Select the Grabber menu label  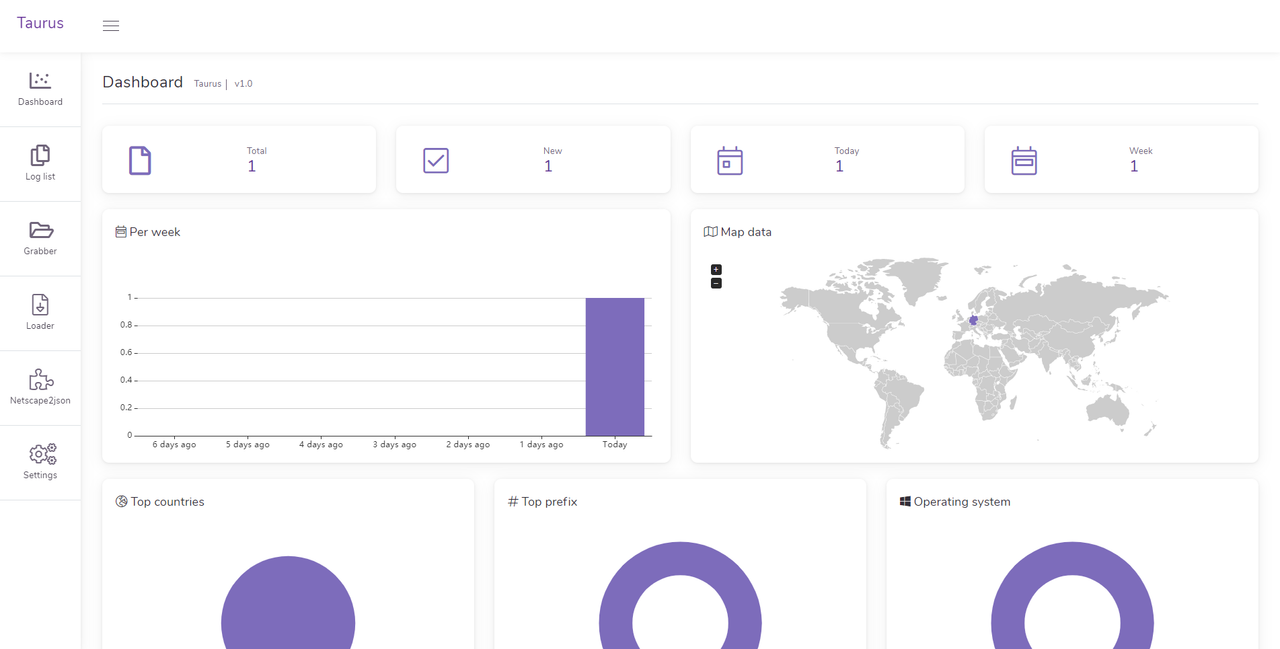coord(40,251)
